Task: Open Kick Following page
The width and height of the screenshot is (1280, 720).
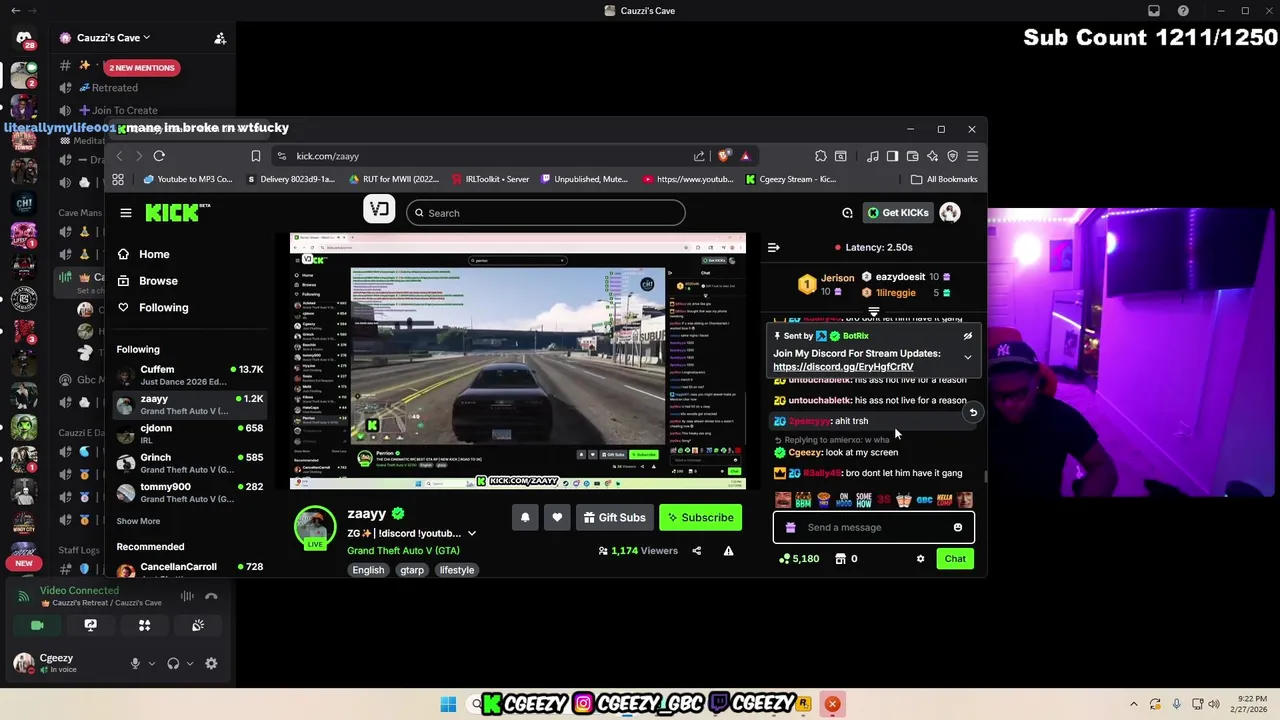Action: [153, 308]
